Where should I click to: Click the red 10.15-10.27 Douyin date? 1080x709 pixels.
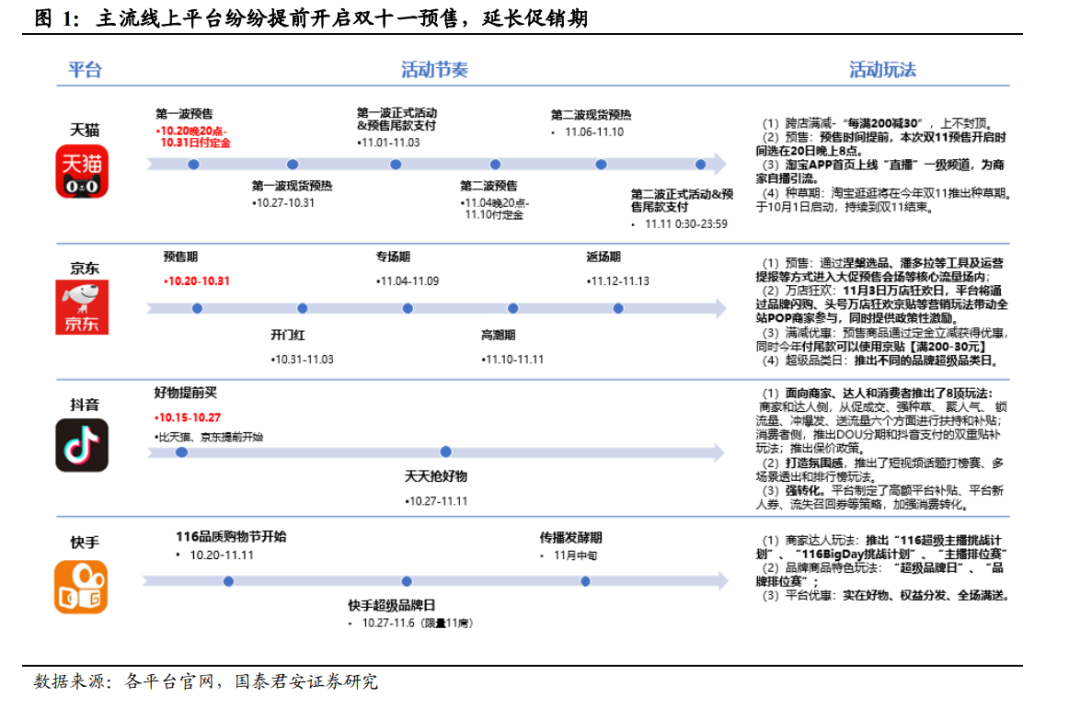click(188, 418)
